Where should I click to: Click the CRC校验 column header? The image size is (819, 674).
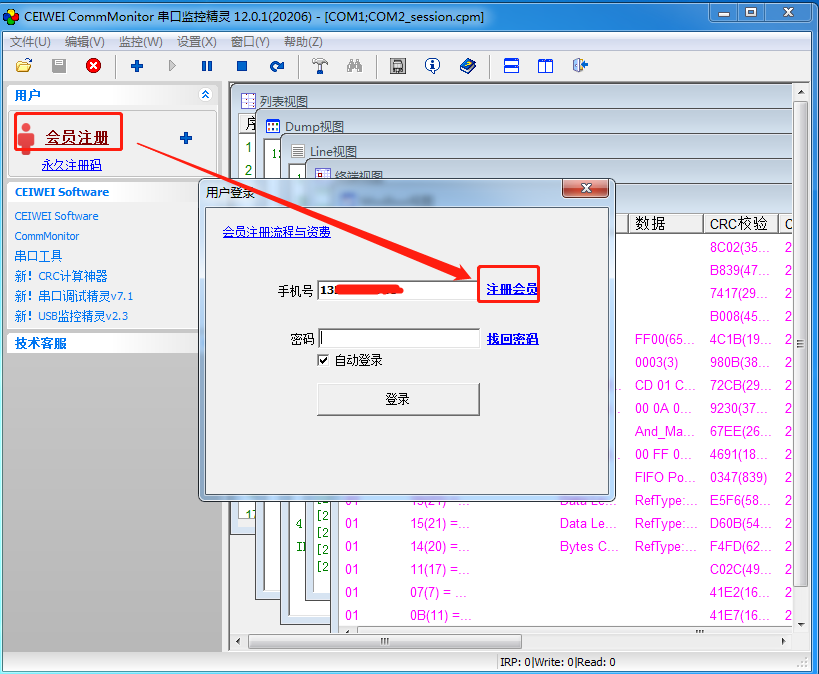point(740,224)
